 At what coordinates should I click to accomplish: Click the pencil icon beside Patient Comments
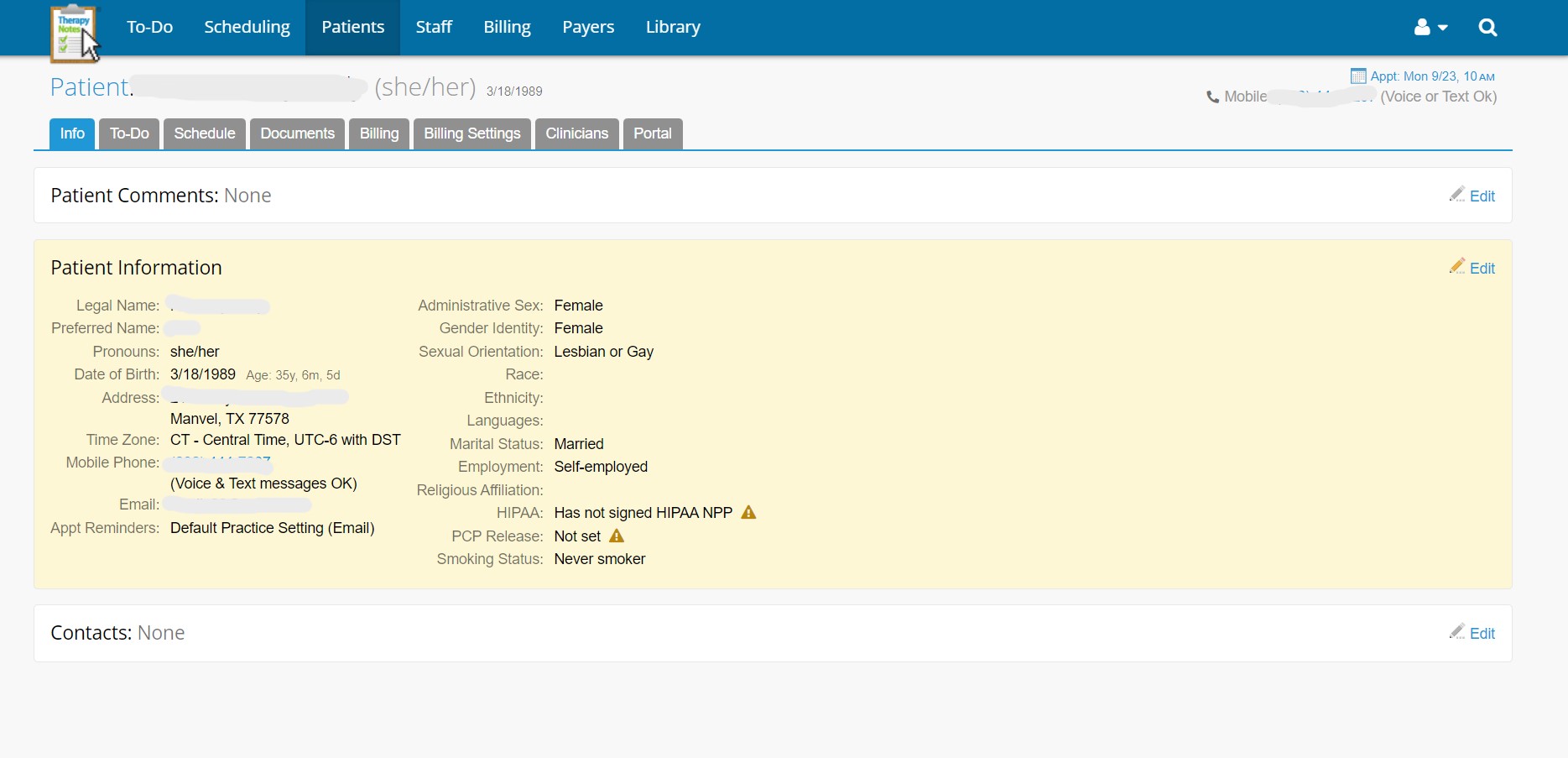click(1457, 194)
